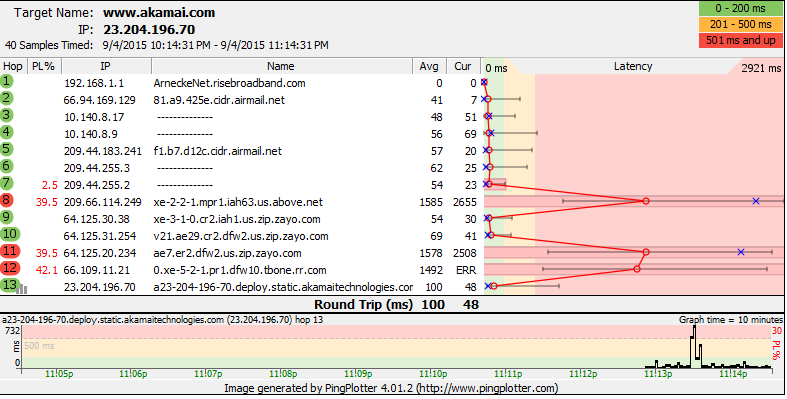787x399 pixels.
Task: Select IP 64.125.31.254
Action: point(99,236)
